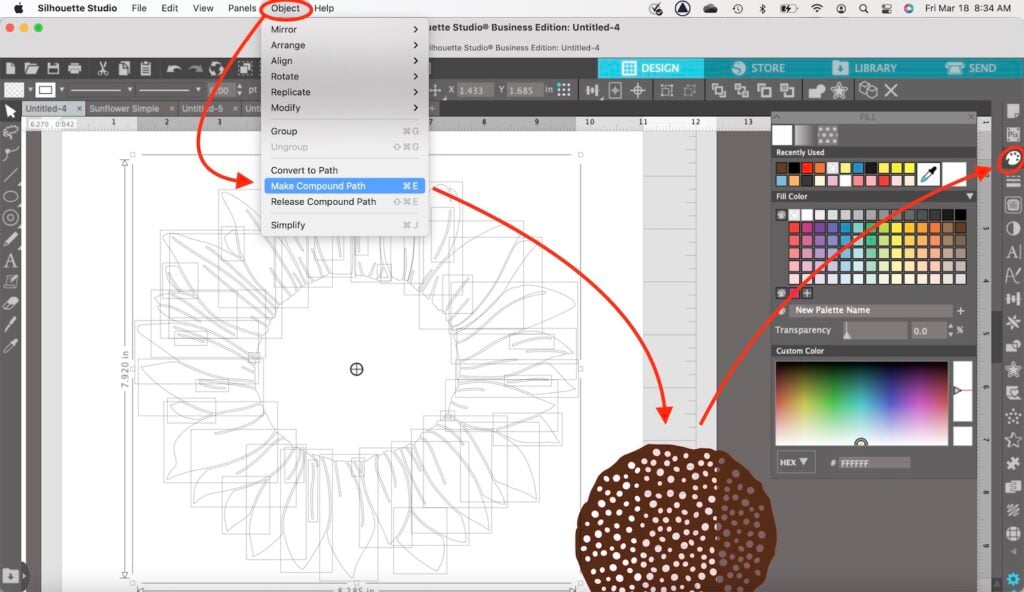Click the Align icon in the top toolbar
The image size is (1024, 592).
pos(592,90)
